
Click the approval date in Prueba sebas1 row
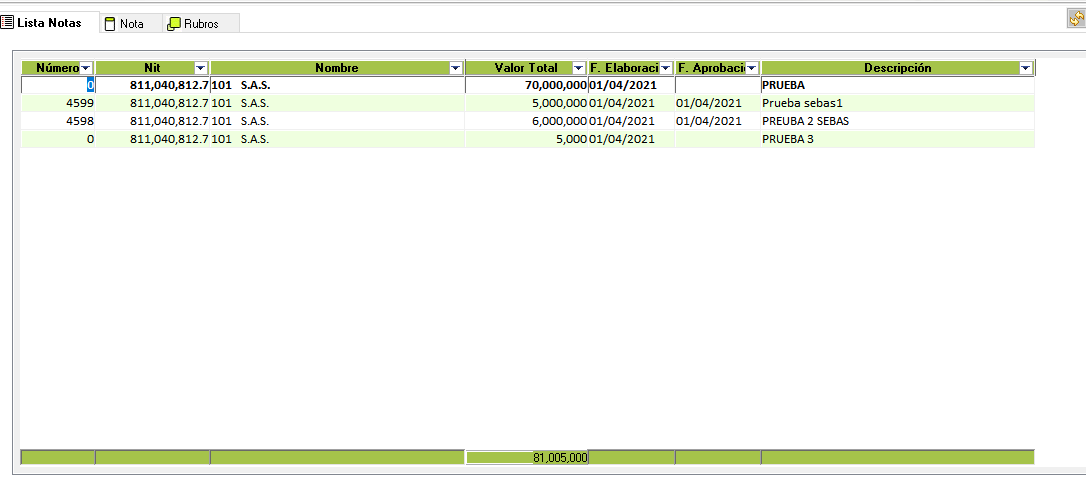click(x=718, y=103)
